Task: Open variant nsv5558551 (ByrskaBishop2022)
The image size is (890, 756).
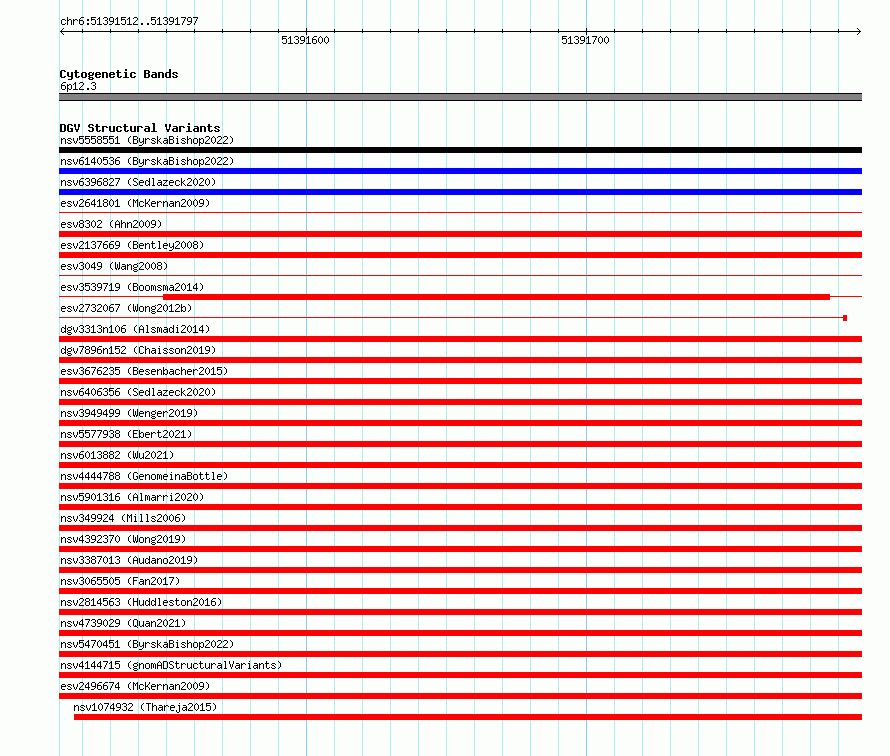Action: click(x=147, y=140)
